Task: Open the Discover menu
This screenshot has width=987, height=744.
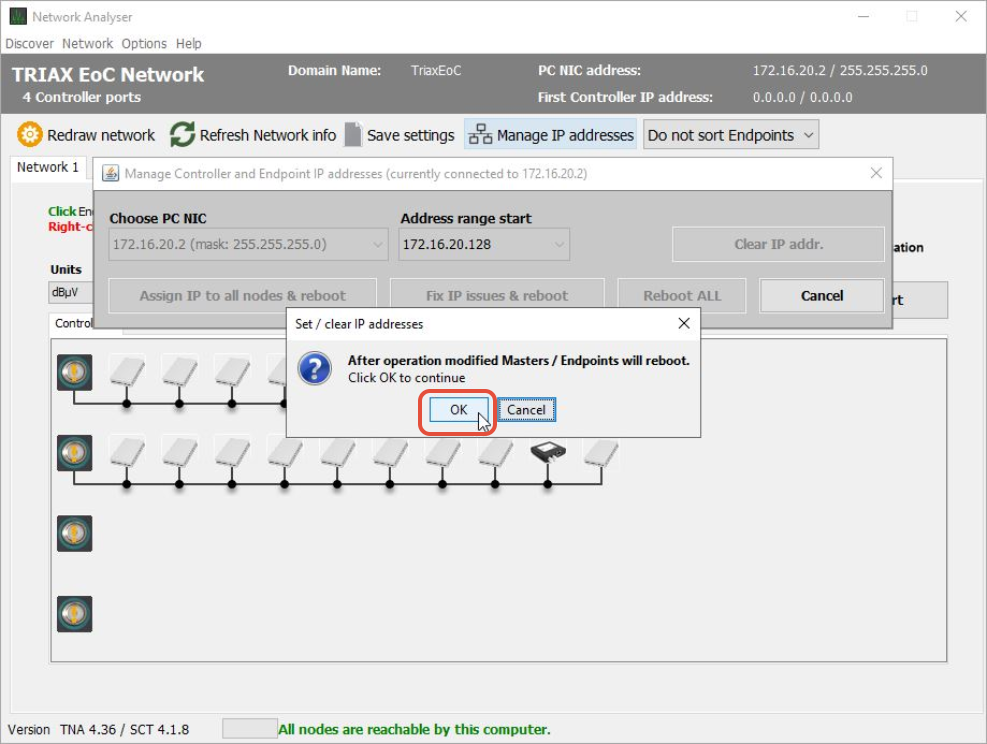Action: click(30, 43)
